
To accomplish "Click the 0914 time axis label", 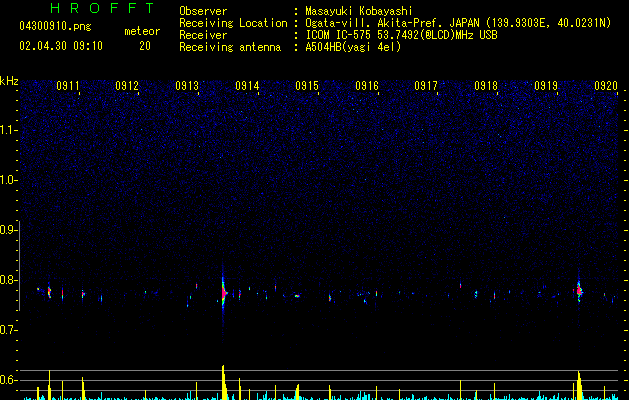I will [x=247, y=86].
